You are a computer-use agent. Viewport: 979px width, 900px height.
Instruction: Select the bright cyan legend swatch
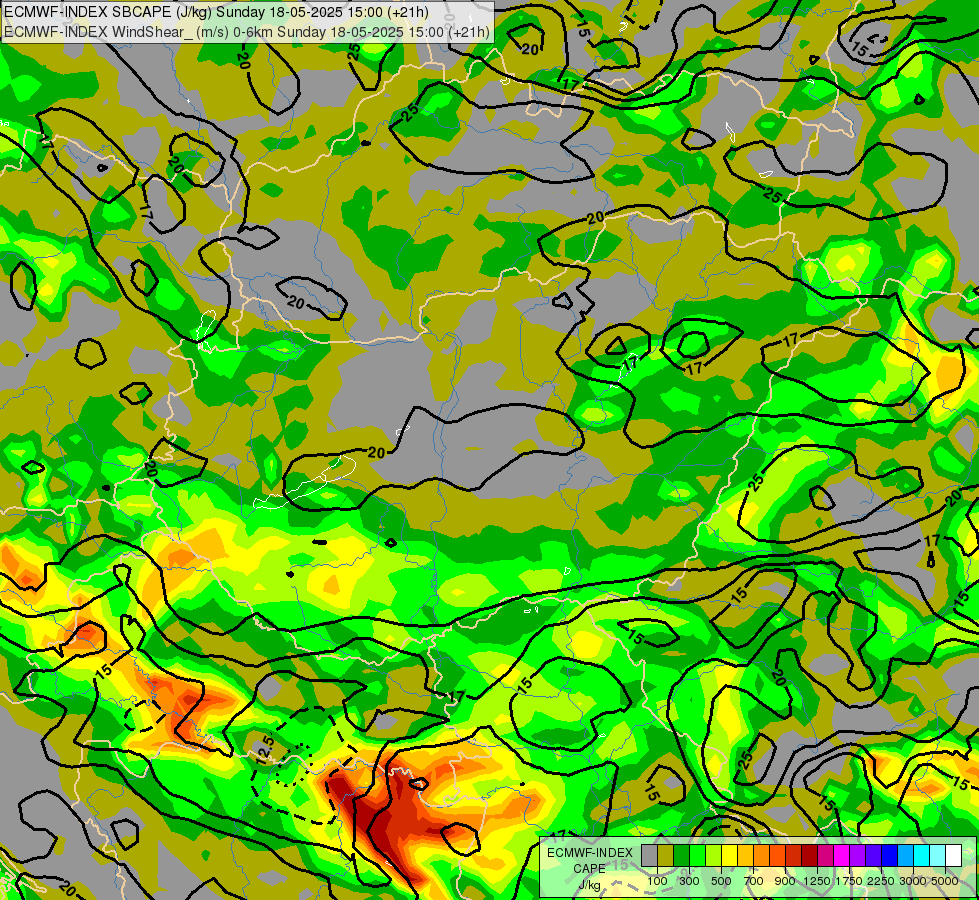click(x=922, y=856)
